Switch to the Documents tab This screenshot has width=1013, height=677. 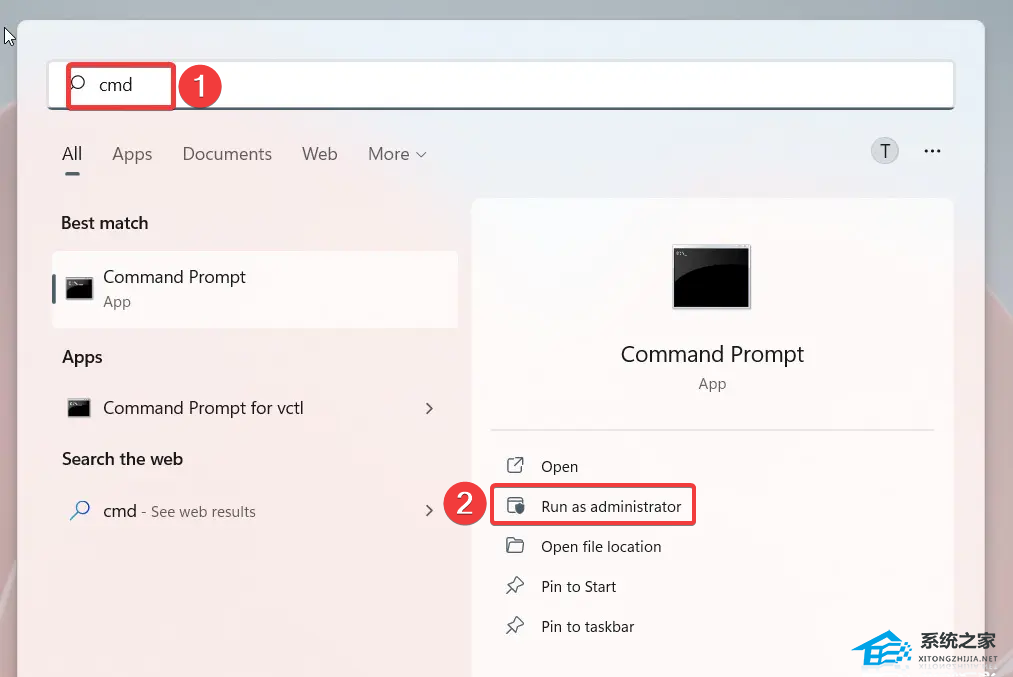[227, 154]
